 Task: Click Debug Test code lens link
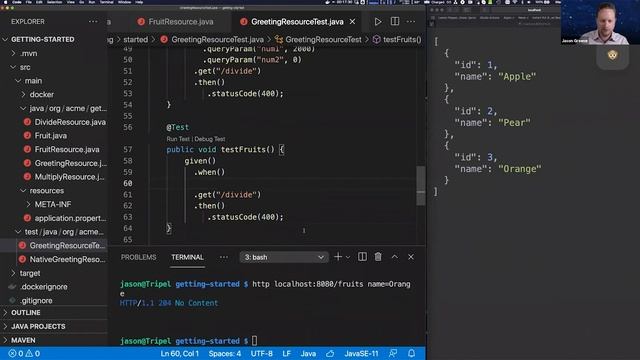pyautogui.click(x=210, y=139)
